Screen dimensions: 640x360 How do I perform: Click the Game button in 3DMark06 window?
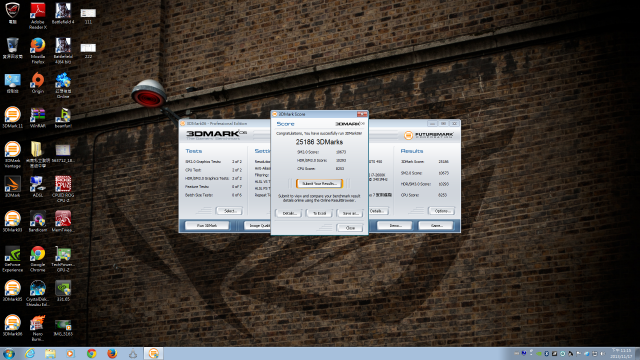[x=436, y=226]
